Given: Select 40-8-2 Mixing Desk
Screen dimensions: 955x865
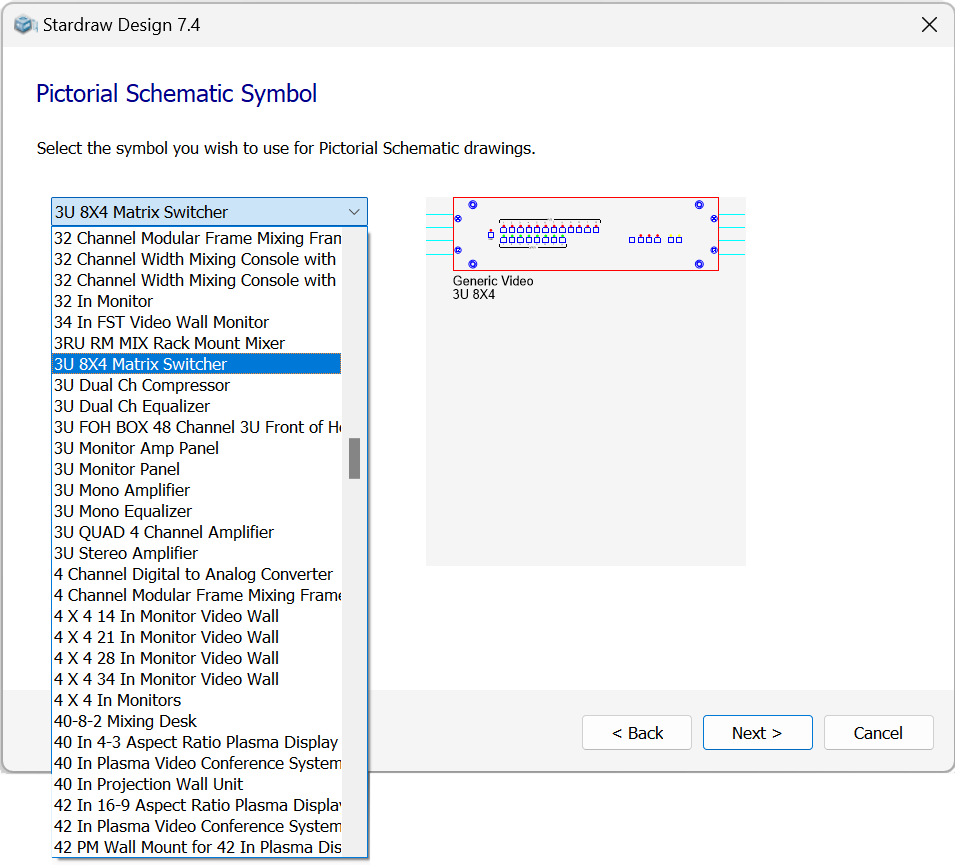Looking at the screenshot, I should [197, 722].
